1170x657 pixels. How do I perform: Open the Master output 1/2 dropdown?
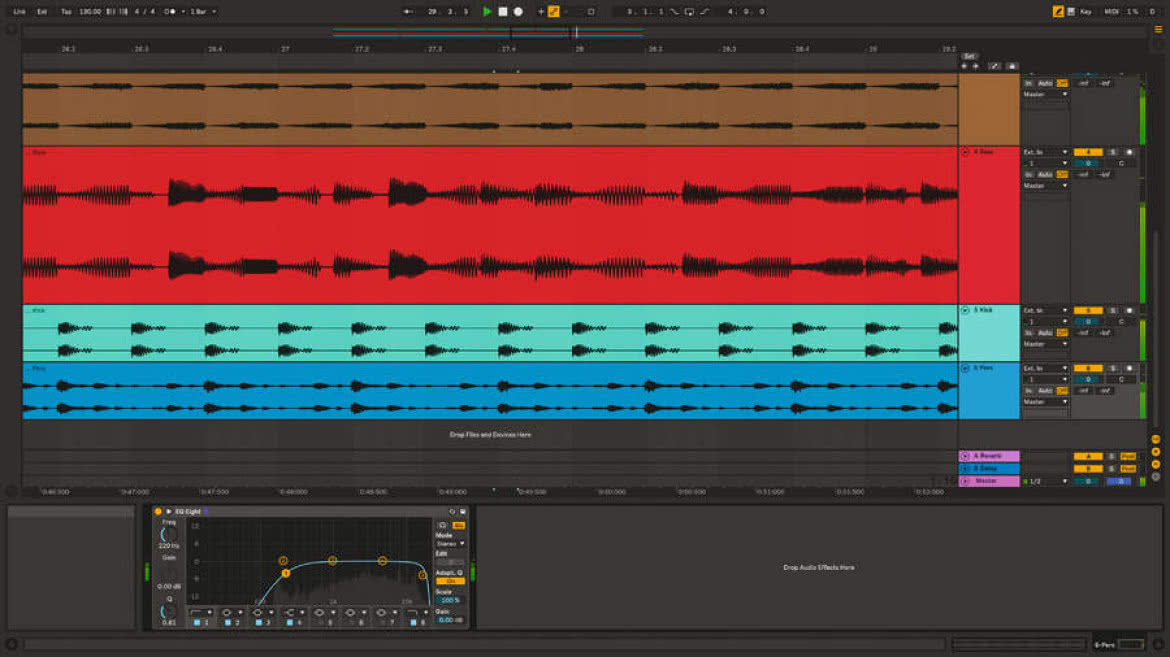click(1045, 482)
